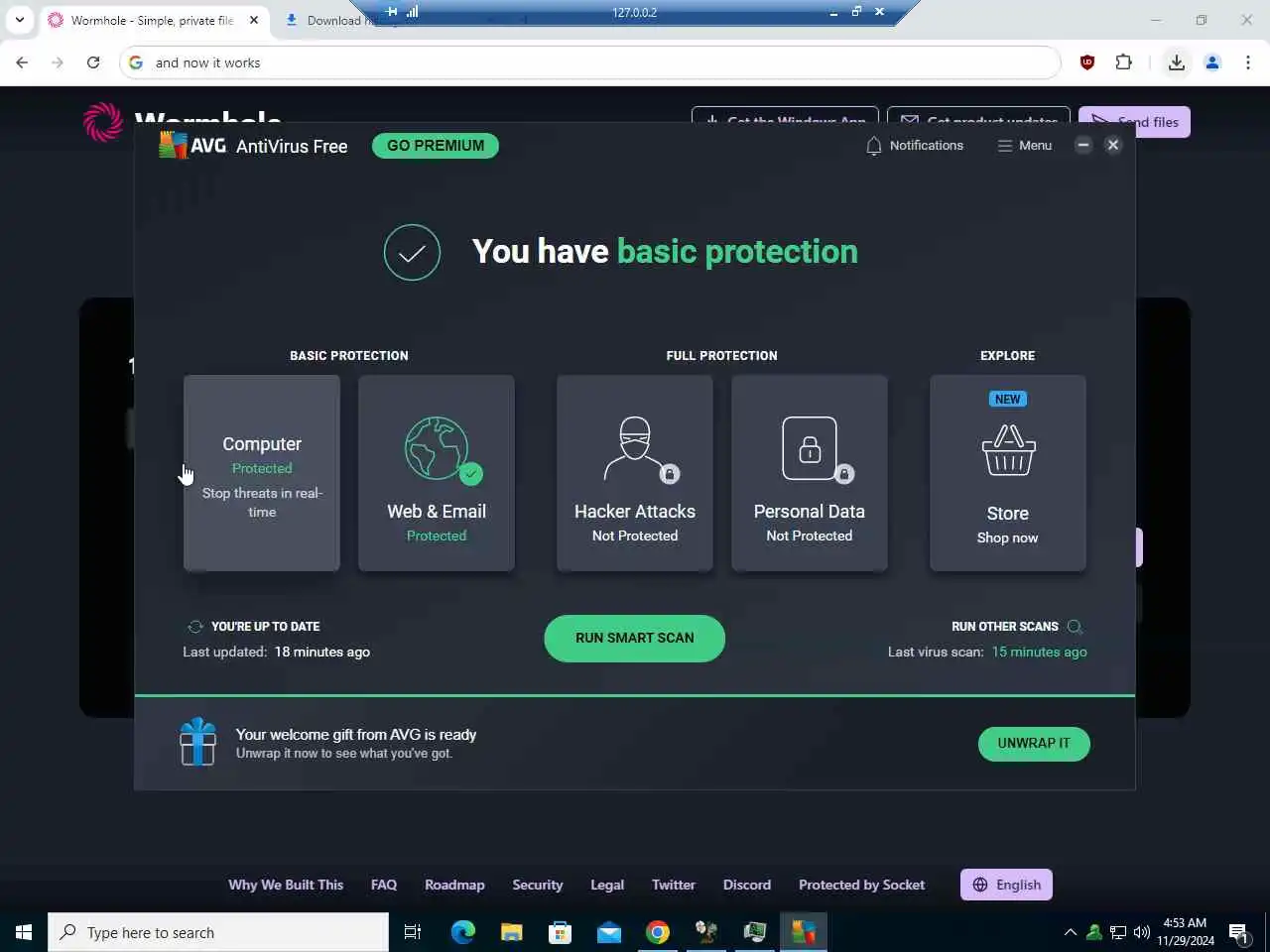Reload the page in Chrome
The image size is (1270, 952).
tap(93, 62)
